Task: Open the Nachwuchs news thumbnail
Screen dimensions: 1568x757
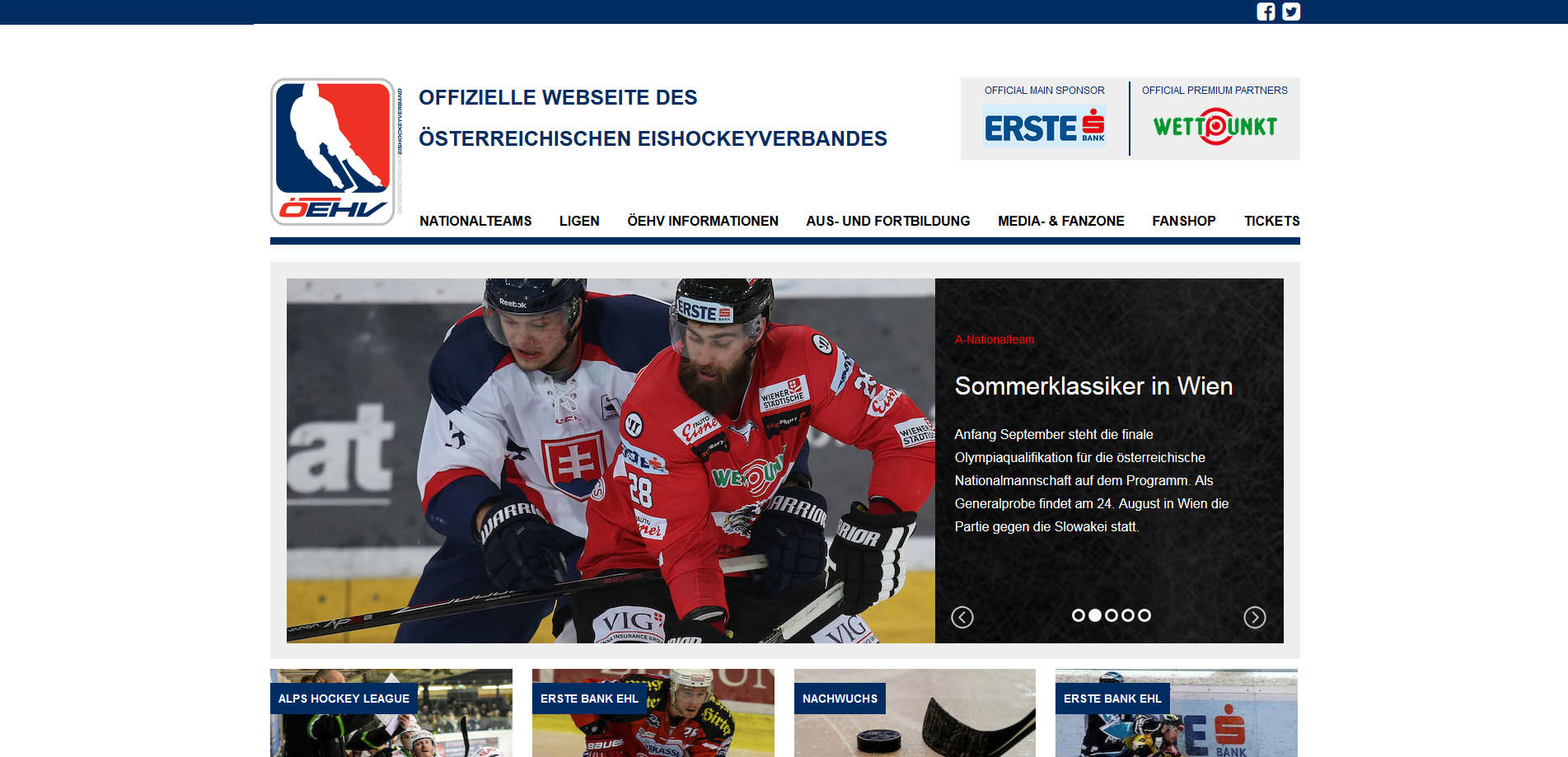Action: click(915, 713)
